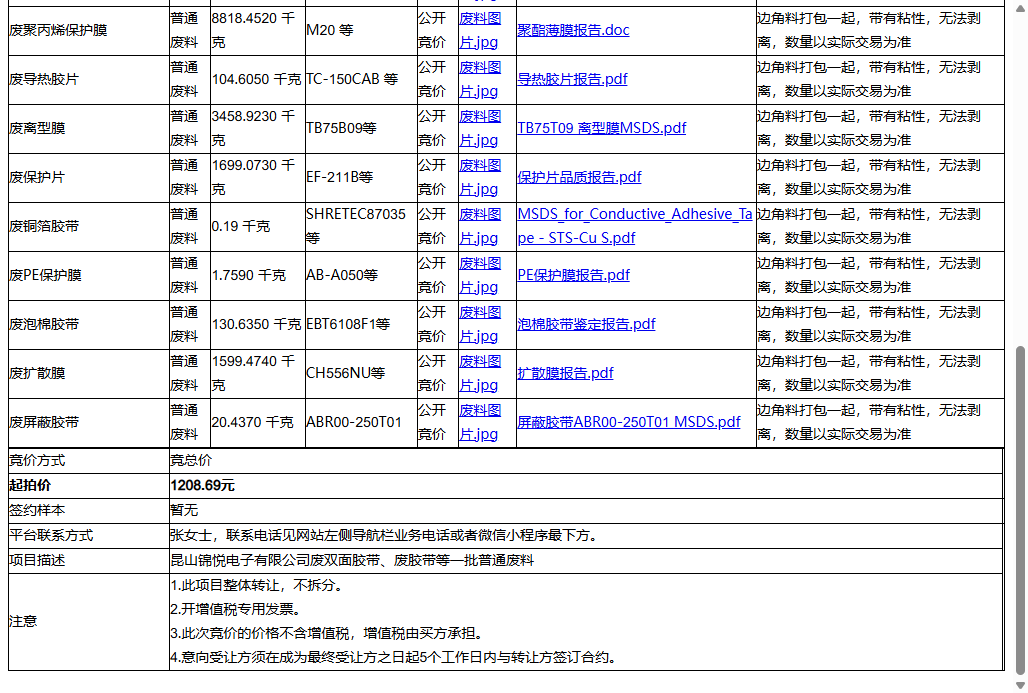Open 废料图片.jpg in 废铜箔胶带 row
Screen dimensions: 1028x693
pyautogui.click(x=479, y=226)
